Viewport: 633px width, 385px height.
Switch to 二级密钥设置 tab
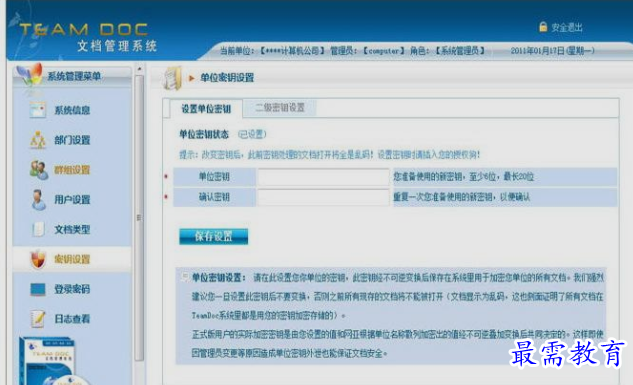click(x=280, y=108)
